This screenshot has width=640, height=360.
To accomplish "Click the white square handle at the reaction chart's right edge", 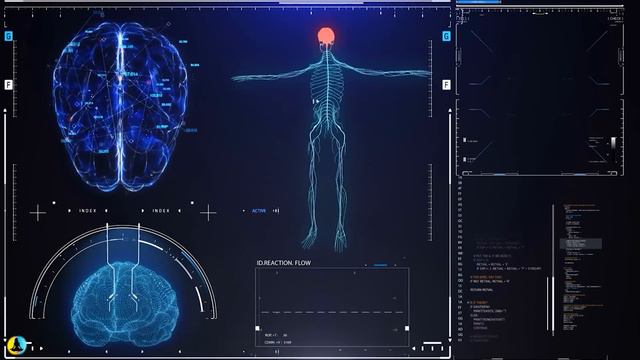I will [x=407, y=328].
